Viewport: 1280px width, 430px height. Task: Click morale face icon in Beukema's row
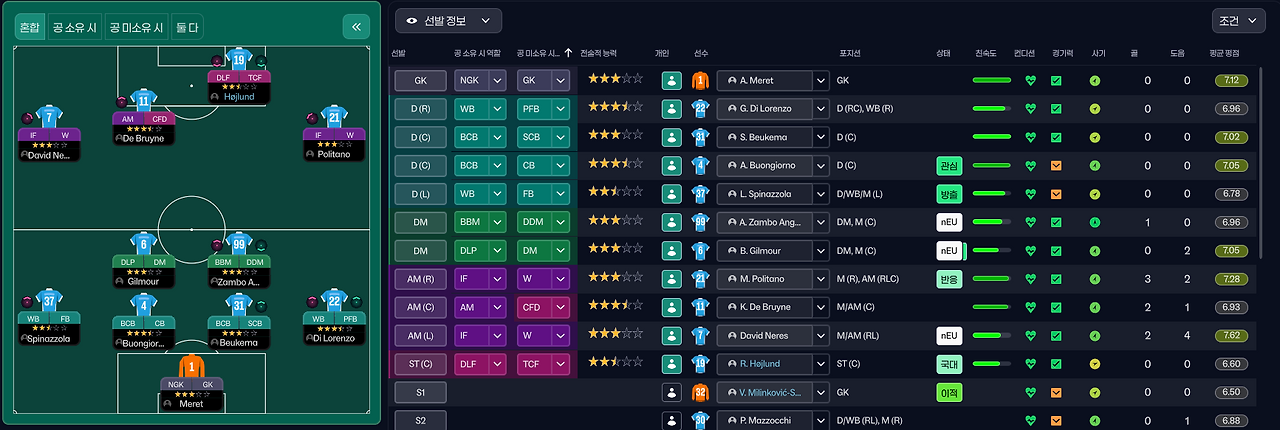(x=1095, y=137)
